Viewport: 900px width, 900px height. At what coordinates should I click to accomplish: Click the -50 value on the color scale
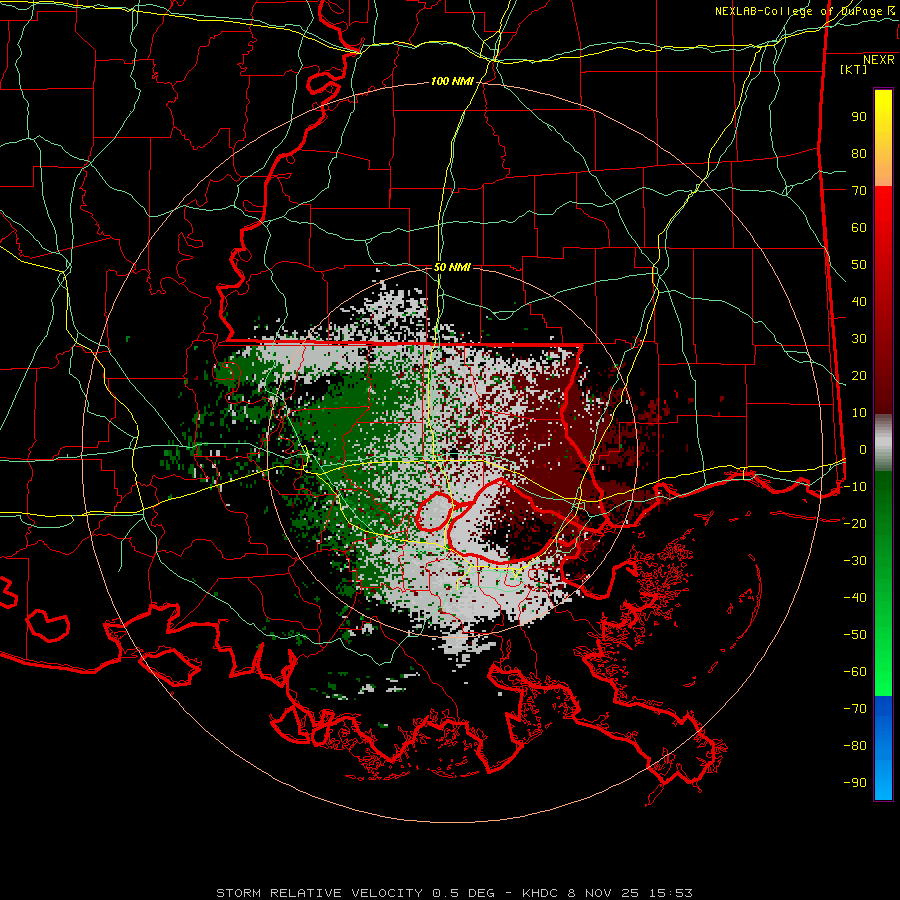(x=855, y=635)
